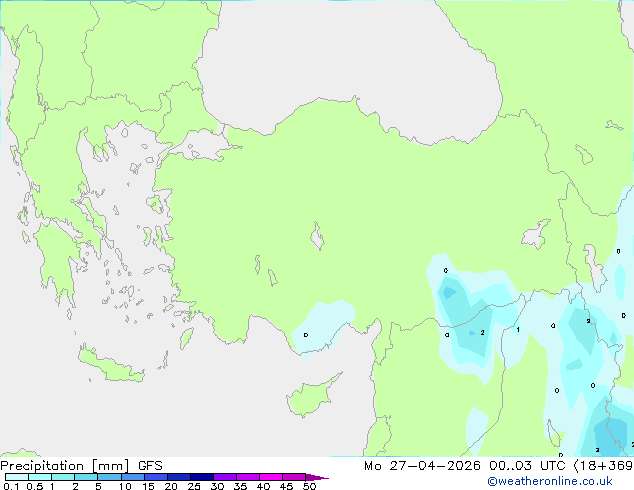Pick the 15–20 mm legend swatch
The image size is (634, 490).
[x=156, y=477]
